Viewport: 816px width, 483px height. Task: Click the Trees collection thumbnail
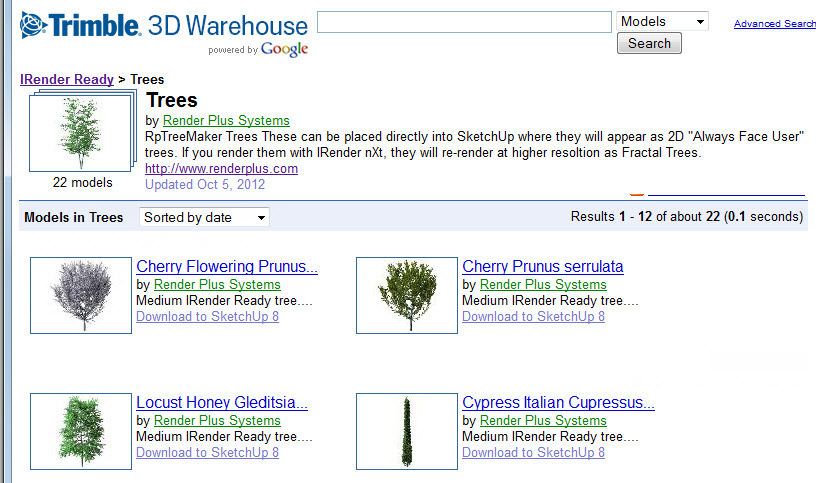[82, 131]
